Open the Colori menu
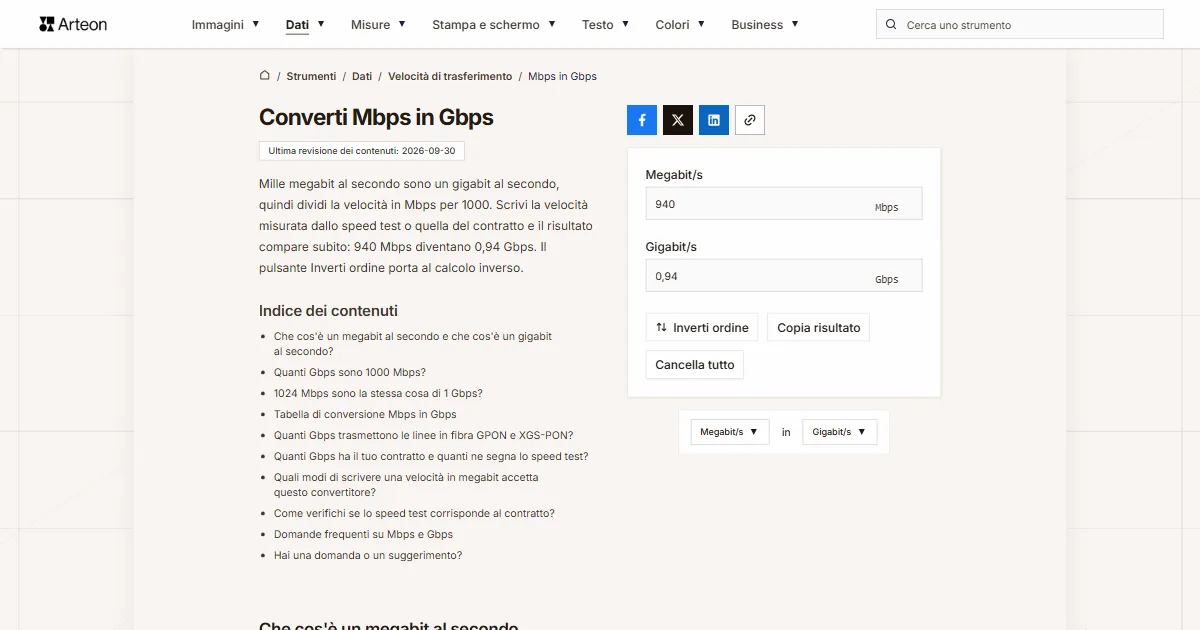This screenshot has width=1200, height=630. 681,25
